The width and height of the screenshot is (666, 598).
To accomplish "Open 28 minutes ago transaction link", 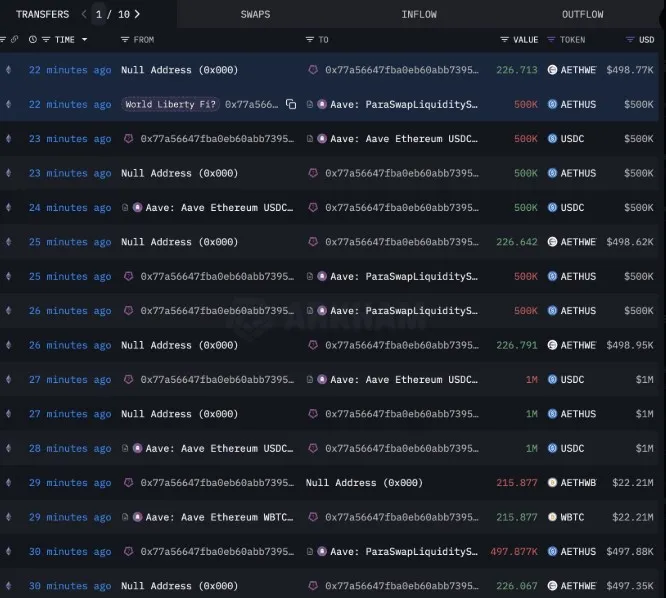I will pos(70,448).
